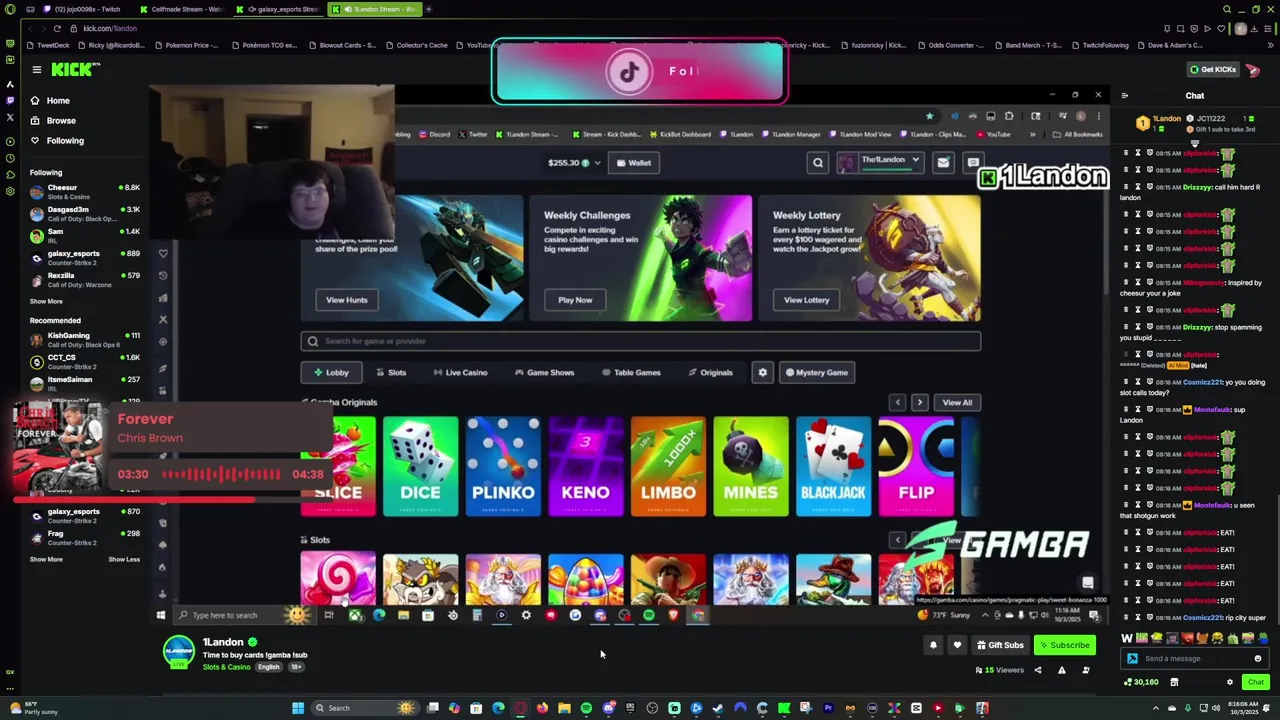Open the DICE game thumbnail
Screen dimensions: 1280x720
420,467
